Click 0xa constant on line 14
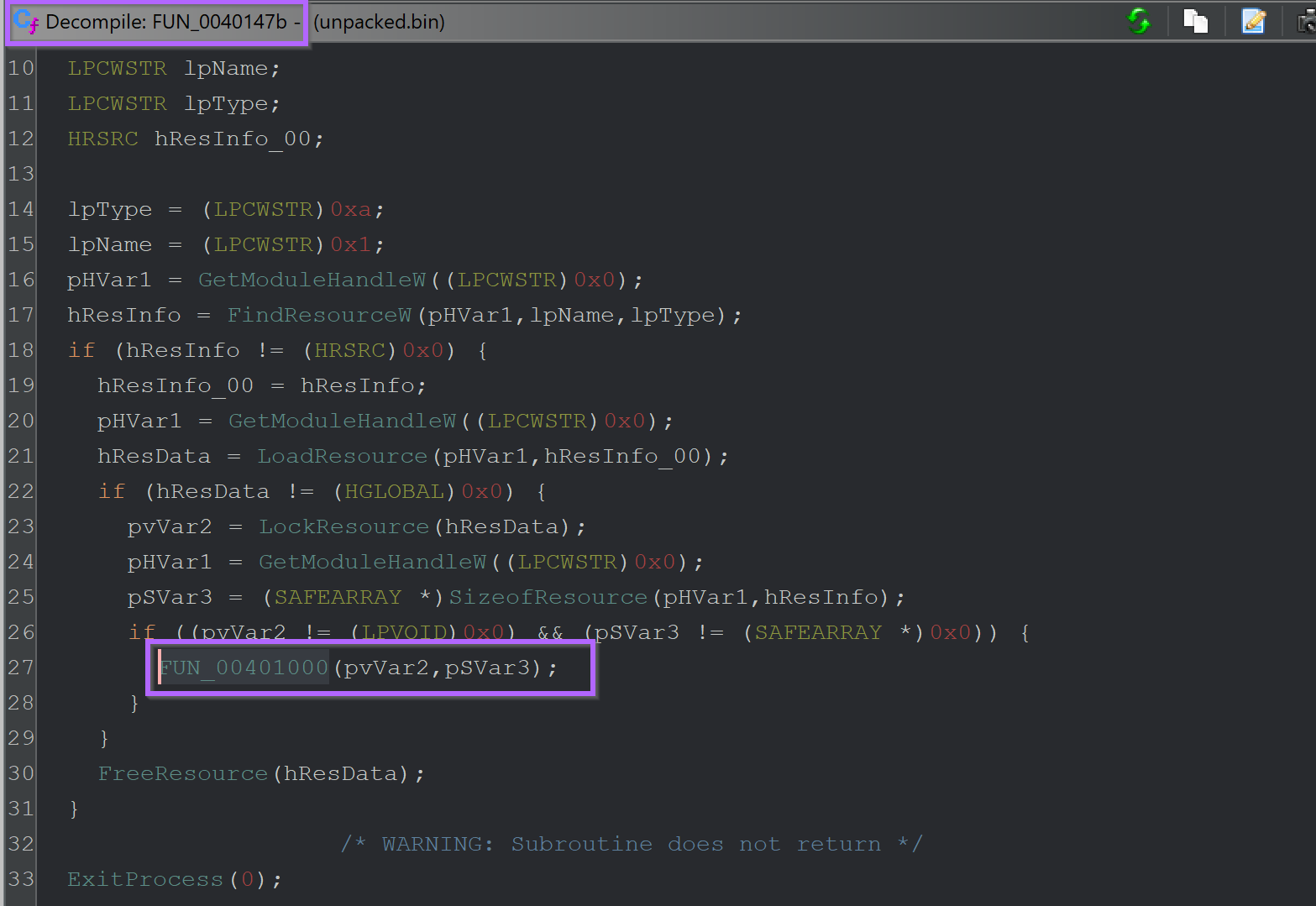 [x=351, y=209]
